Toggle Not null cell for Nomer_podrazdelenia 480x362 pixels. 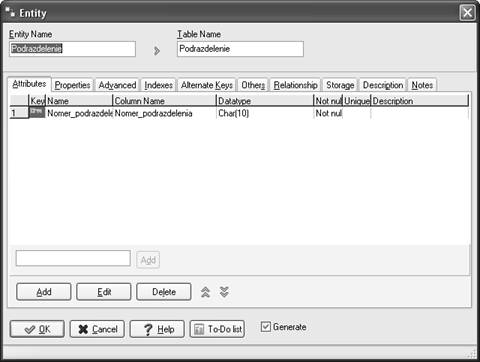[328, 113]
